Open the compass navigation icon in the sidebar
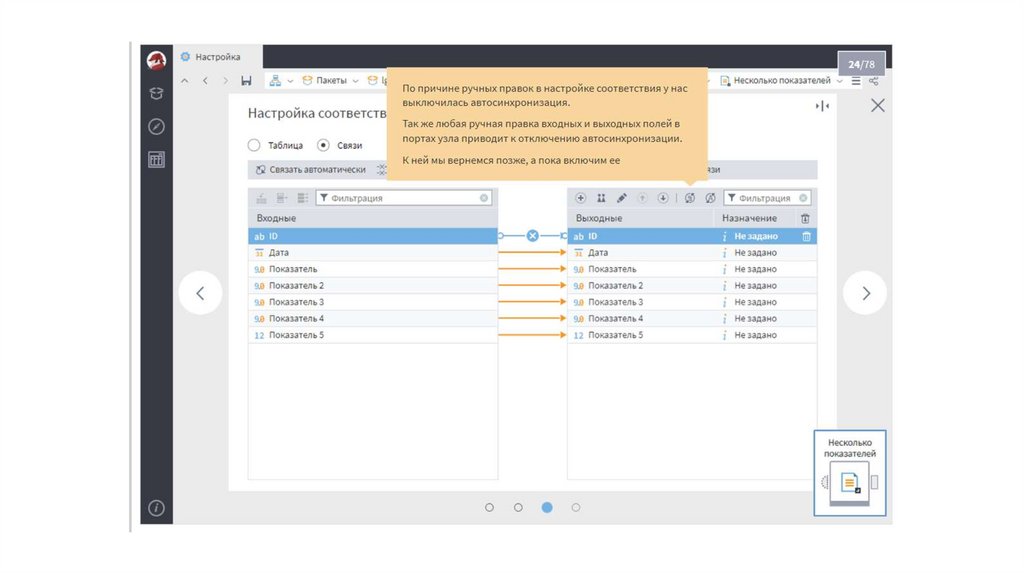The height and width of the screenshot is (574, 1024). click(156, 126)
